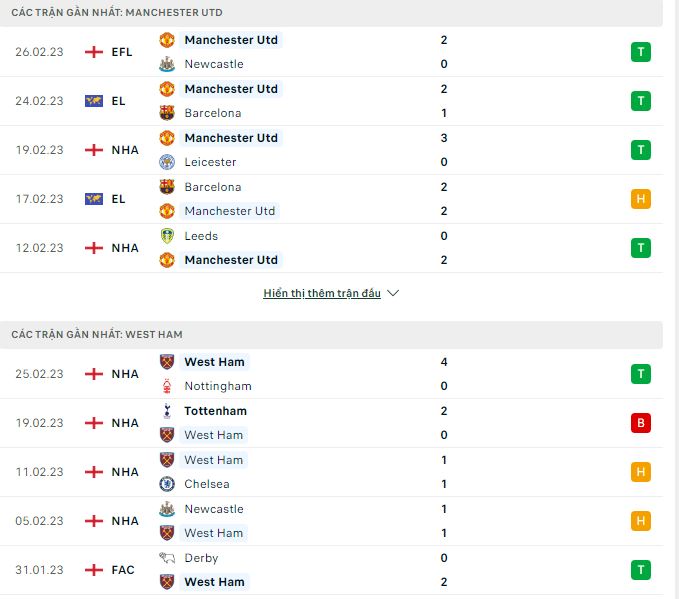
Task: Click Chelsea club crest icon
Action: pos(167,484)
